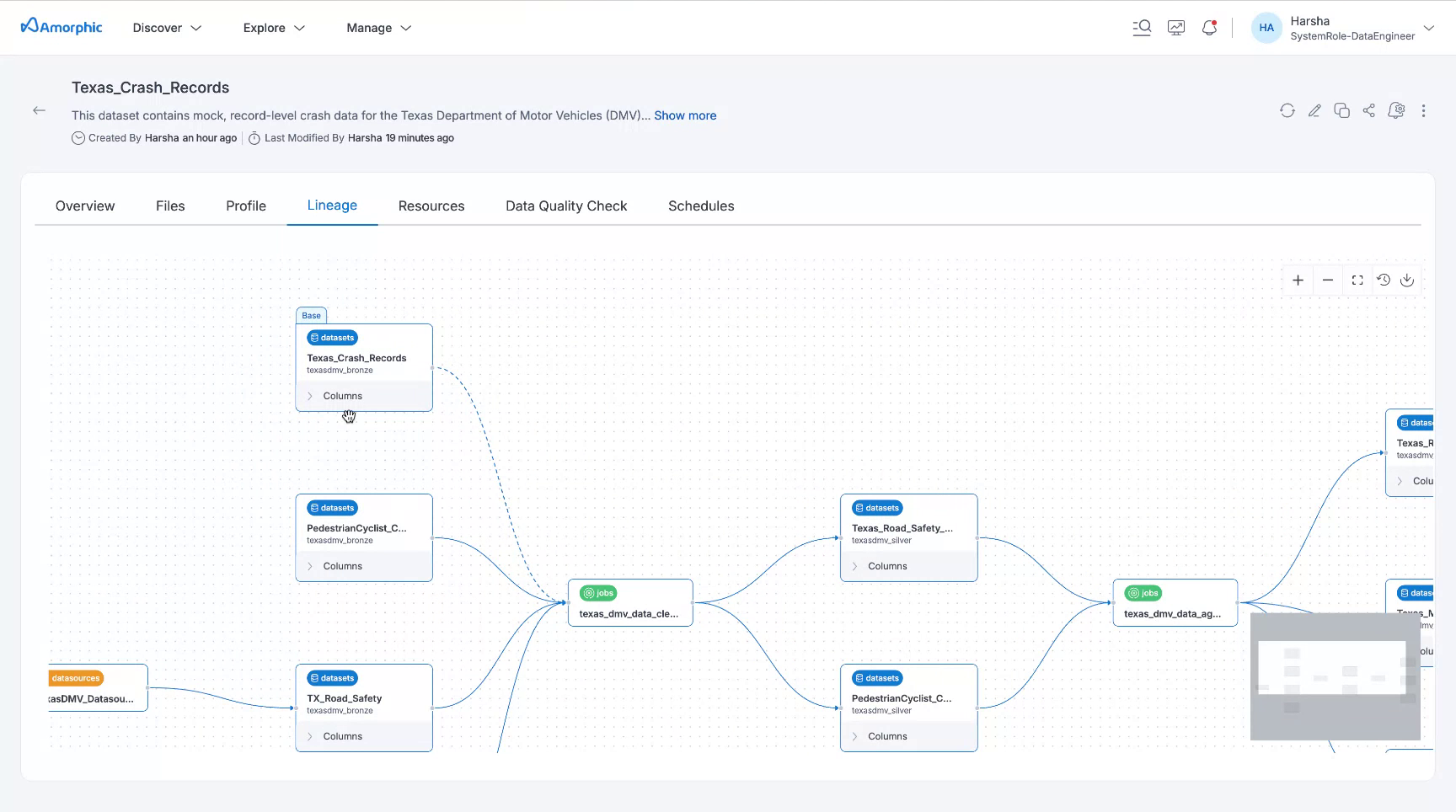This screenshot has height=812, width=1456.
Task: Fit the lineage graph to view
Action: (1357, 280)
